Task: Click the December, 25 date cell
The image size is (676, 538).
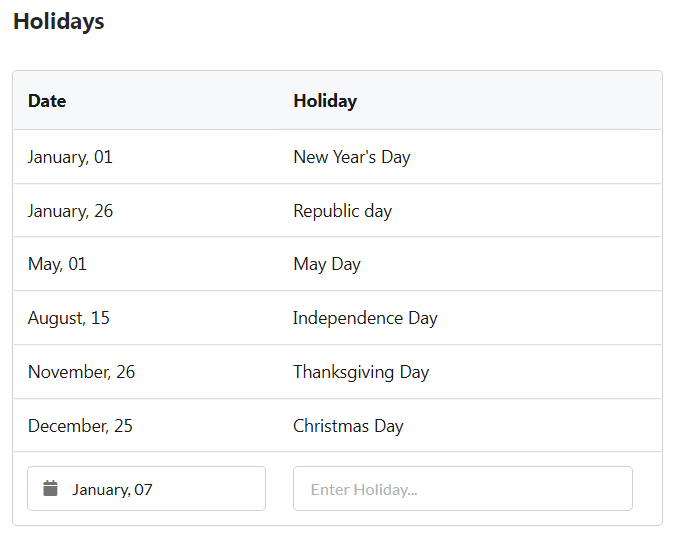Action: (80, 425)
